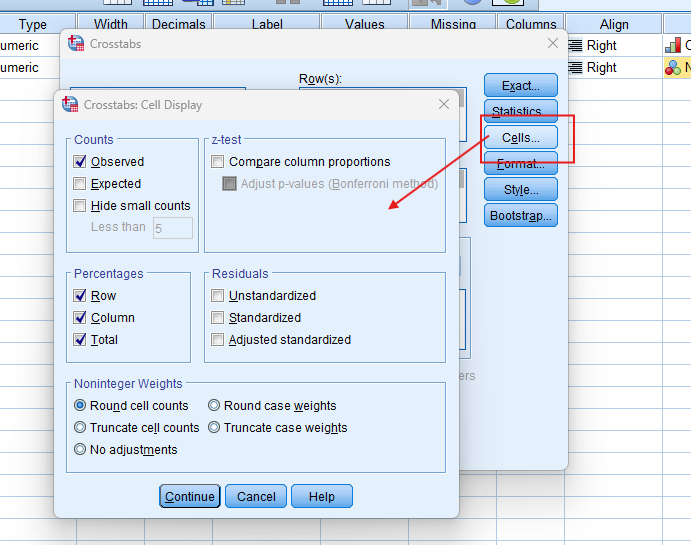Click the Align column header

pos(614,24)
